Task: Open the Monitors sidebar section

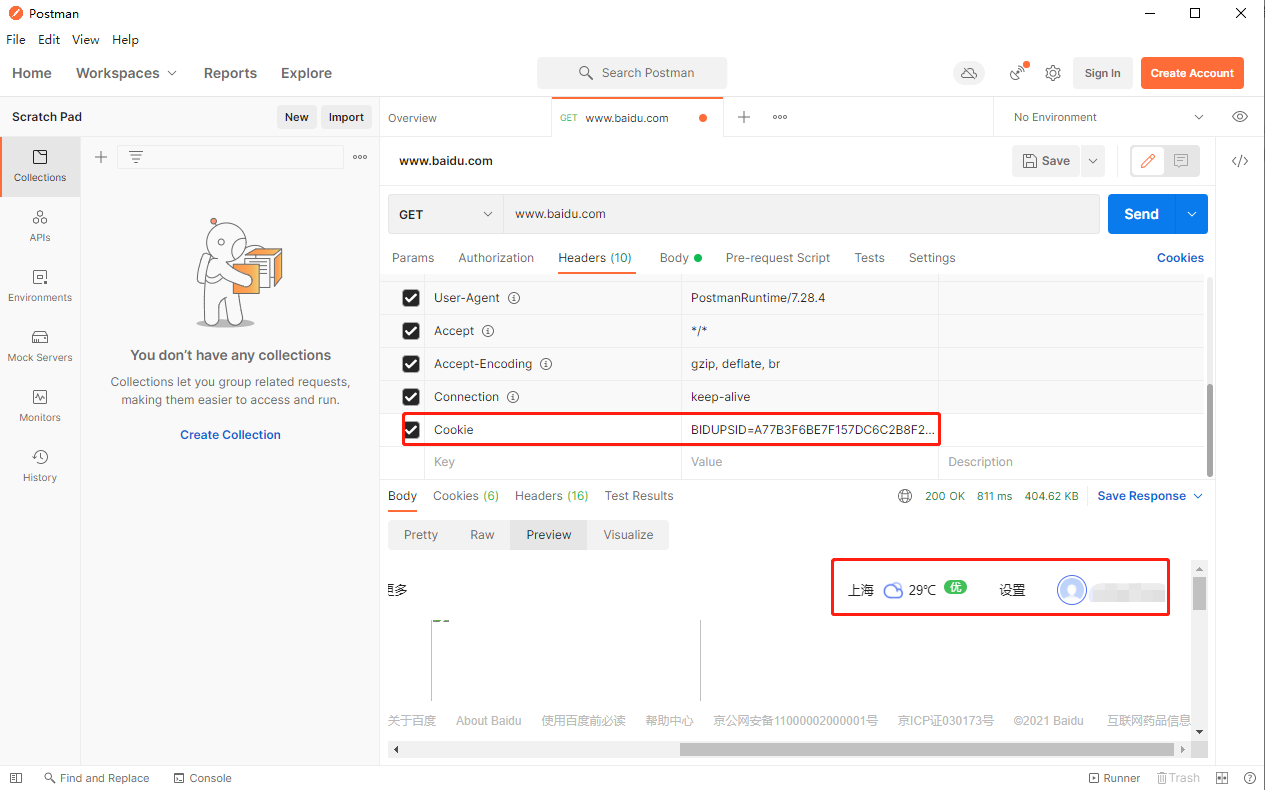Action: pos(40,406)
